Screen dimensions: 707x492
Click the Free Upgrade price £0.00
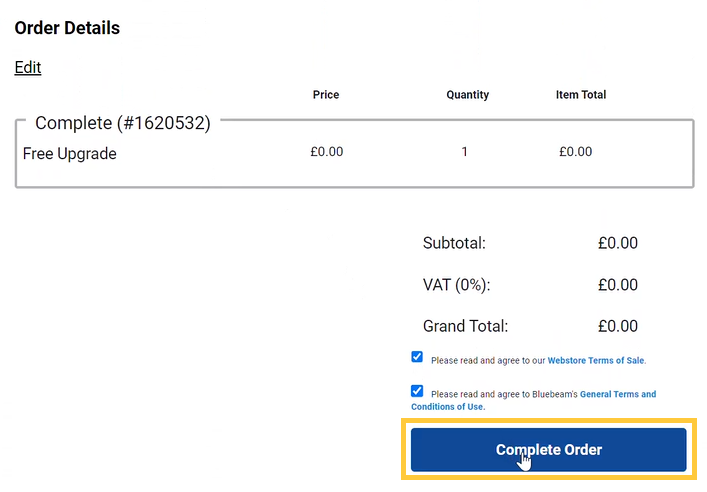326,152
